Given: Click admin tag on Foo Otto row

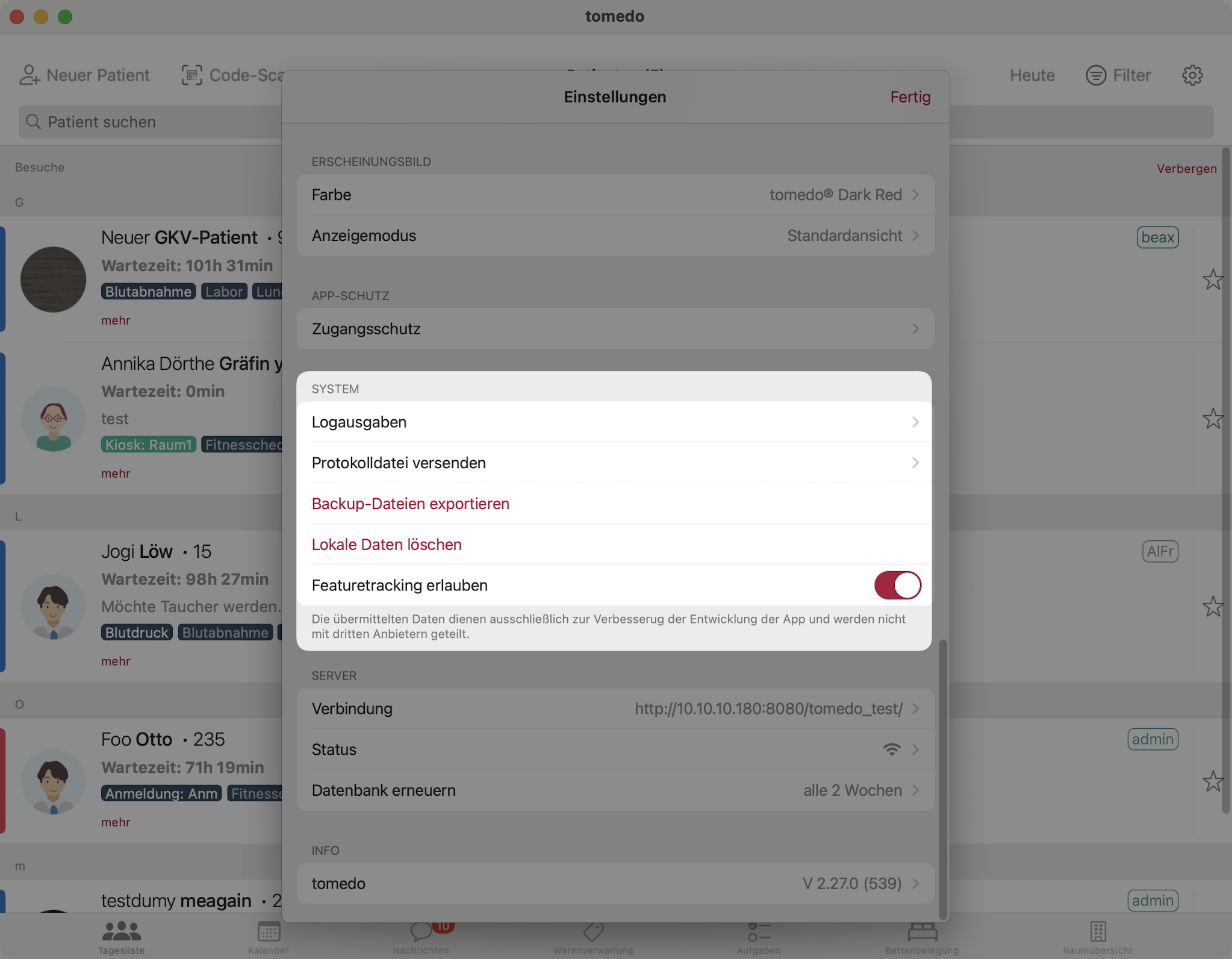Looking at the screenshot, I should coord(1153,739).
